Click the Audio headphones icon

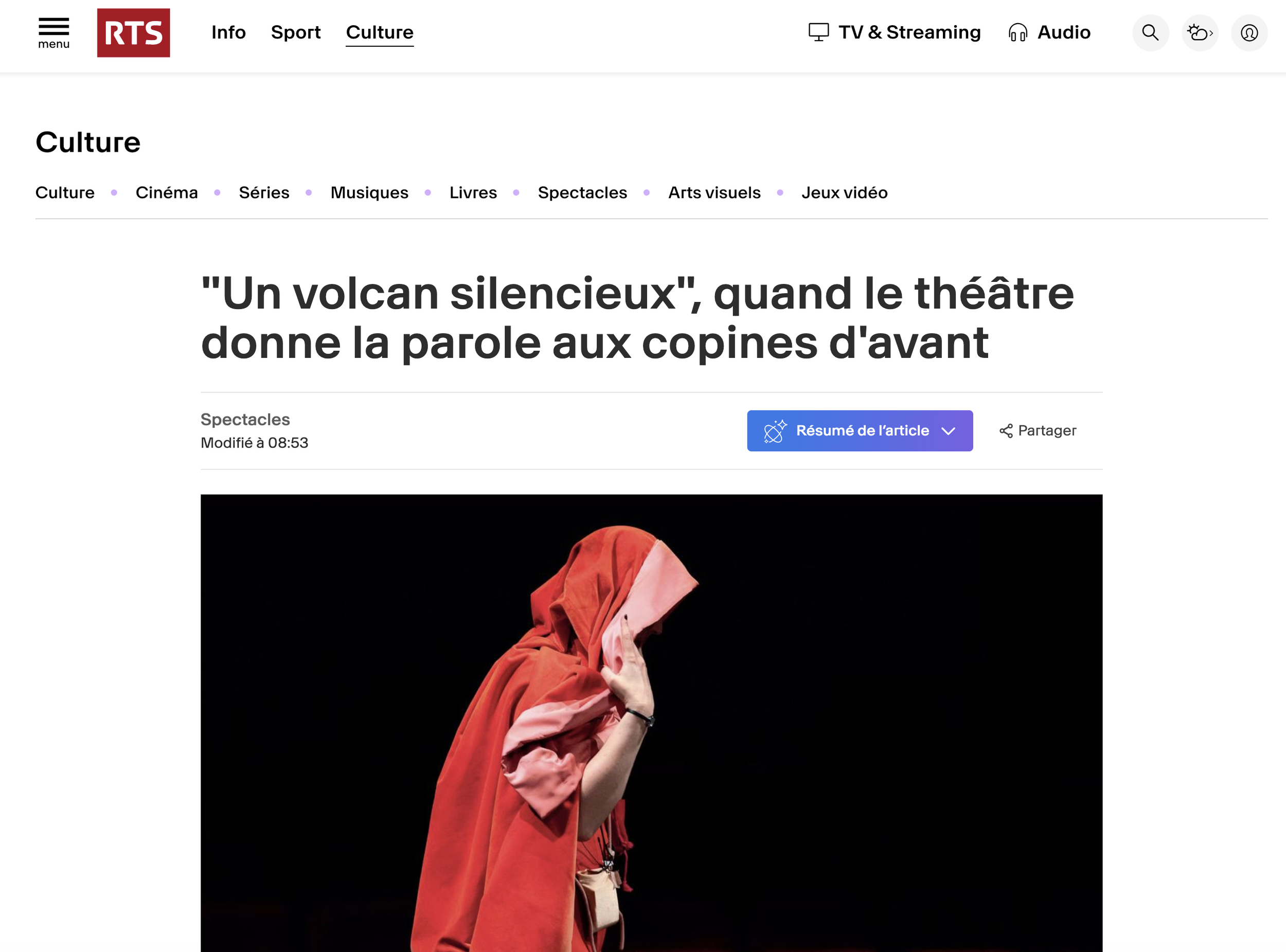[x=1017, y=32]
